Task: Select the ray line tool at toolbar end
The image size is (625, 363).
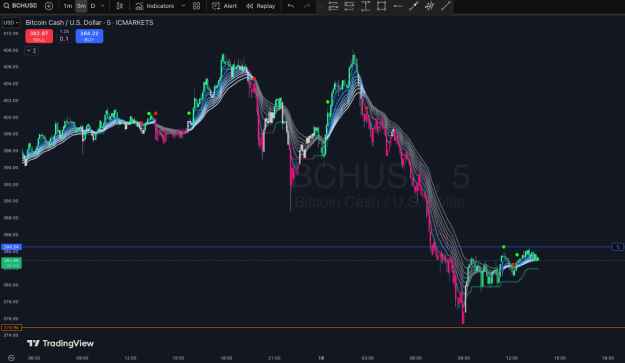Action: point(446,6)
